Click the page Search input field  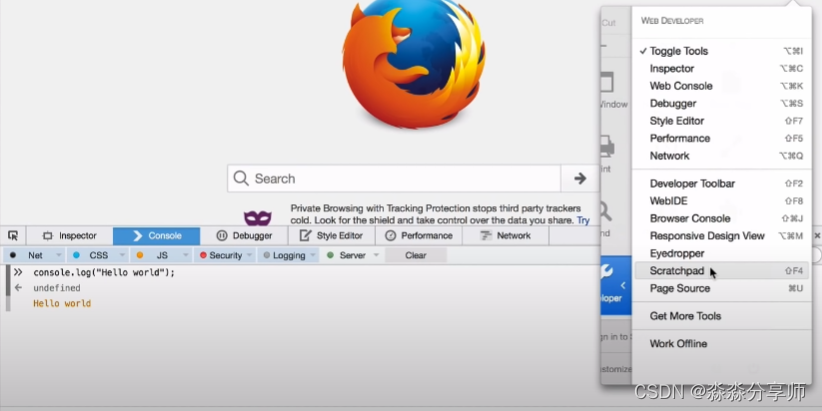(x=394, y=179)
